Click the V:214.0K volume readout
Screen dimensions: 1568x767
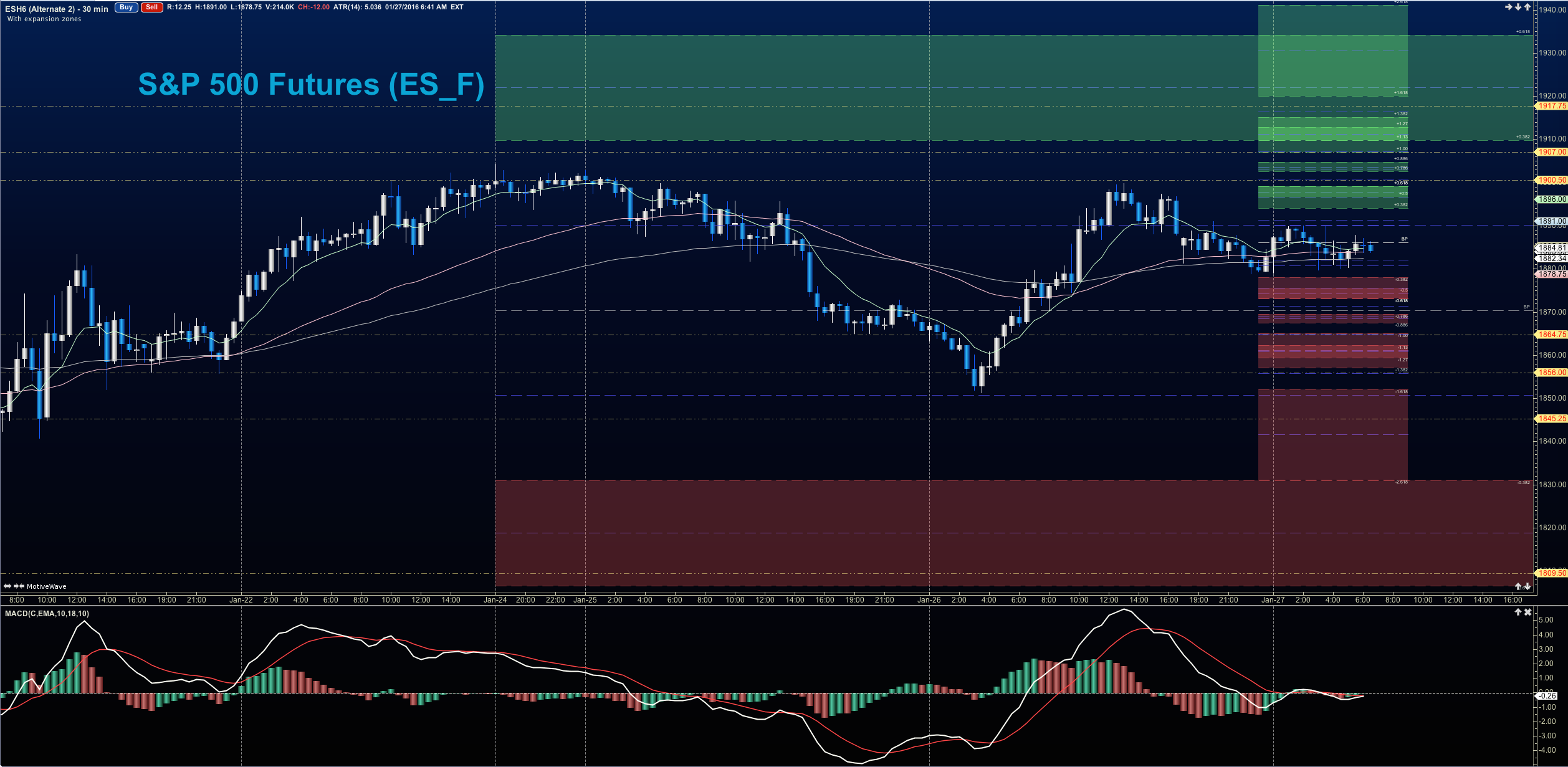[x=279, y=7]
